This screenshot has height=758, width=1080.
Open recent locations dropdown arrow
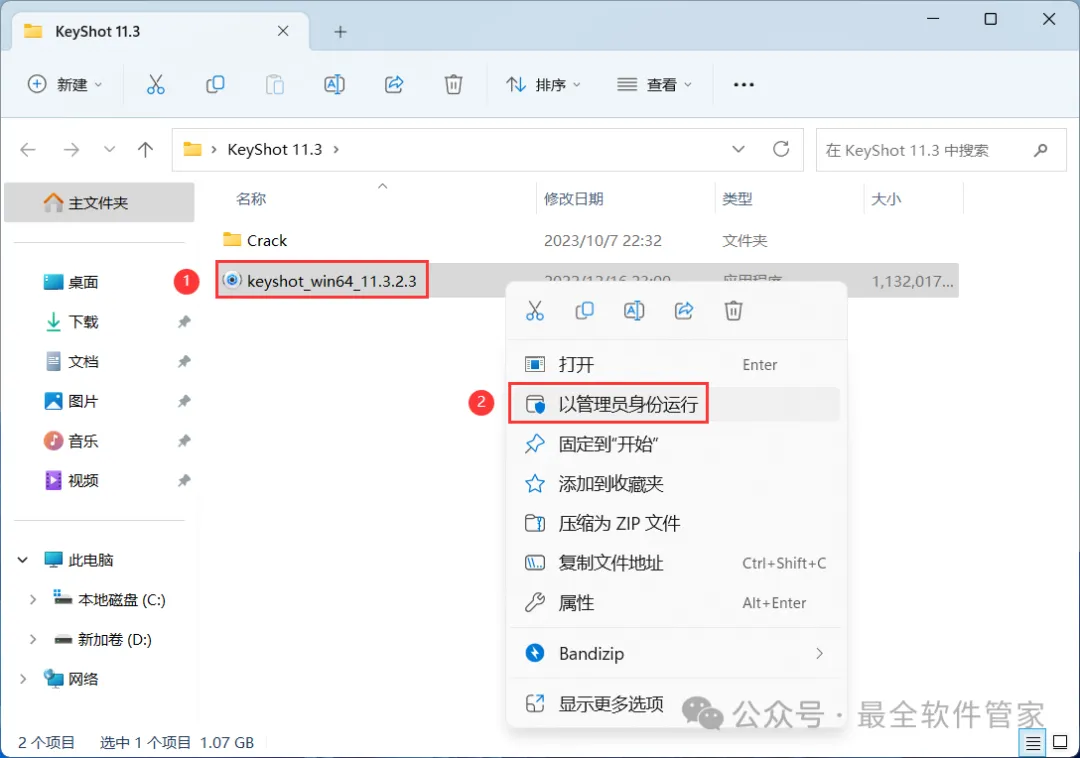click(109, 149)
